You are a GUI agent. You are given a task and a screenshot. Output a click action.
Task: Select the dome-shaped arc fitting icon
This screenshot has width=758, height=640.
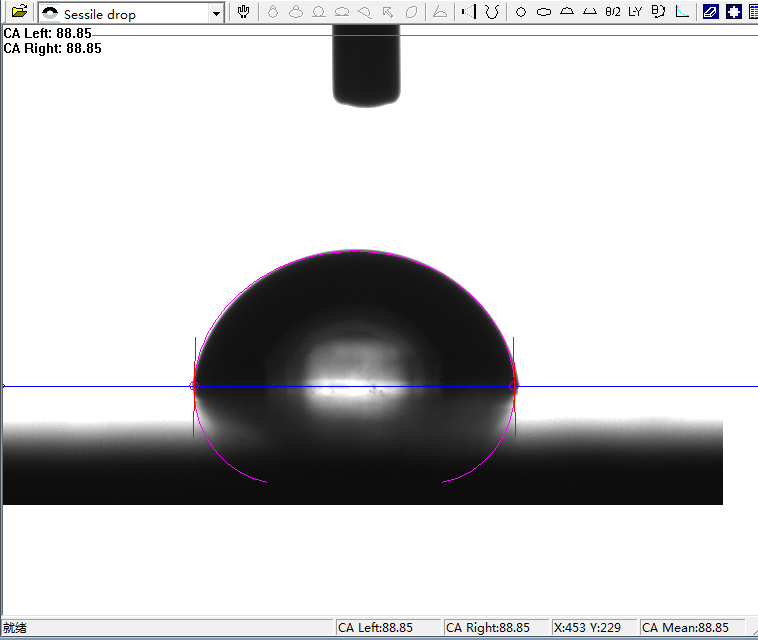pos(567,12)
